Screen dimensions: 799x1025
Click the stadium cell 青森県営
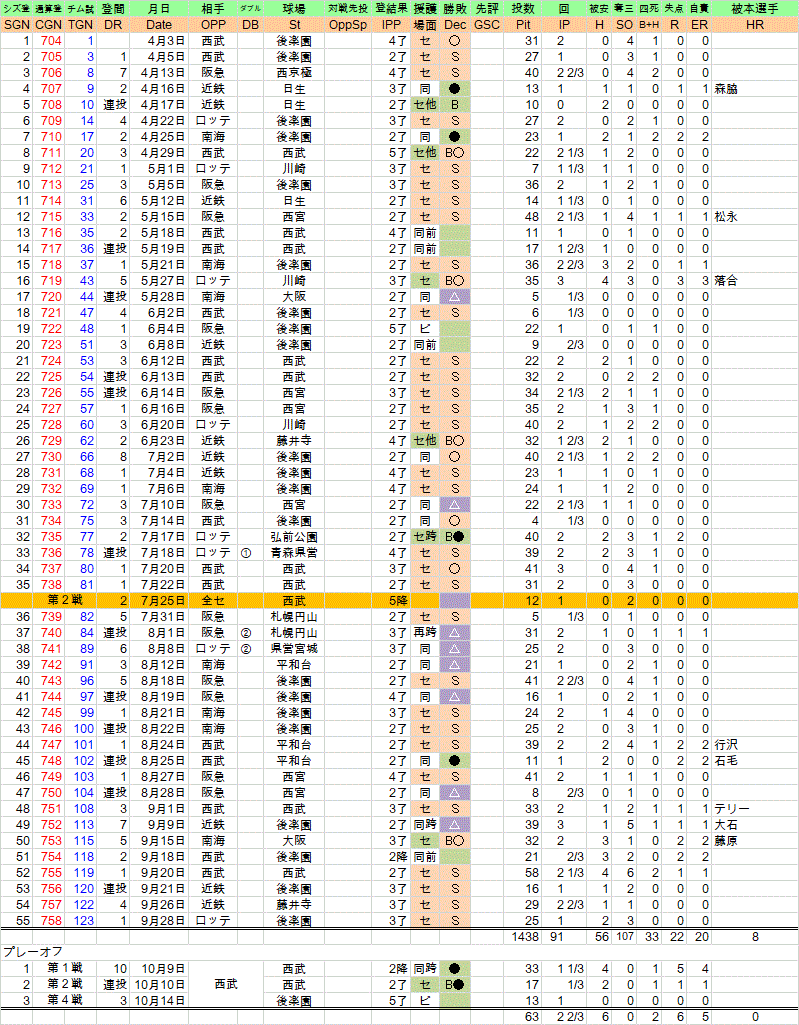294,552
